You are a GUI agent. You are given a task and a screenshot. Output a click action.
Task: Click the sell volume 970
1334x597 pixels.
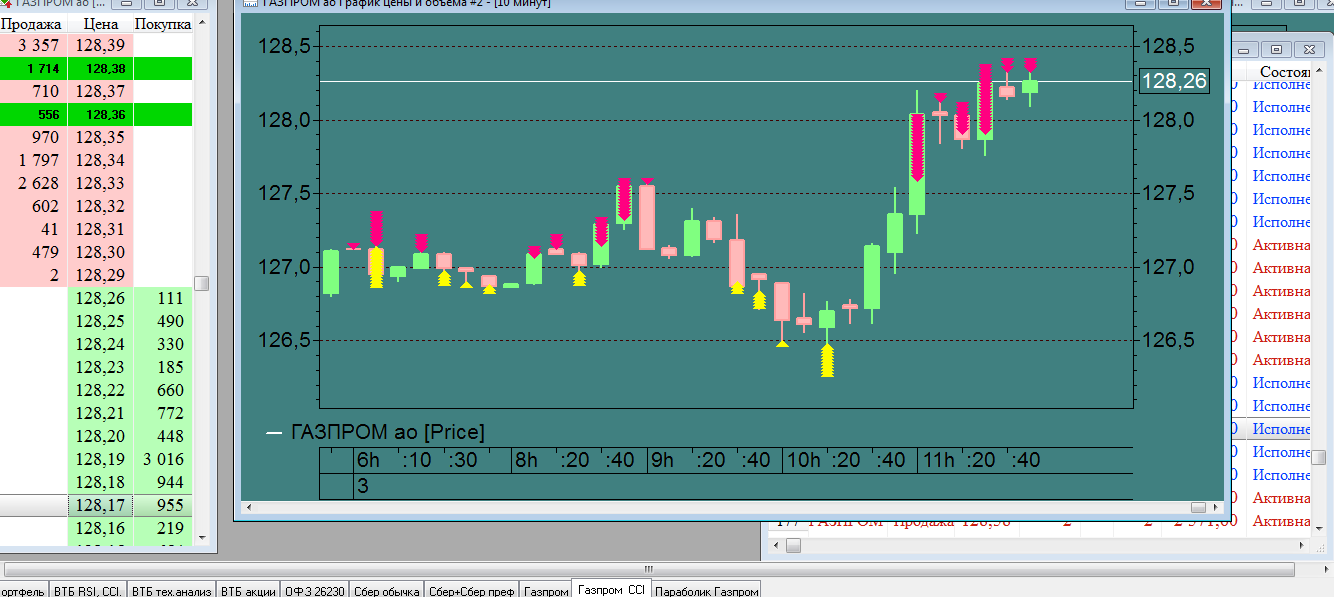[x=33, y=137]
